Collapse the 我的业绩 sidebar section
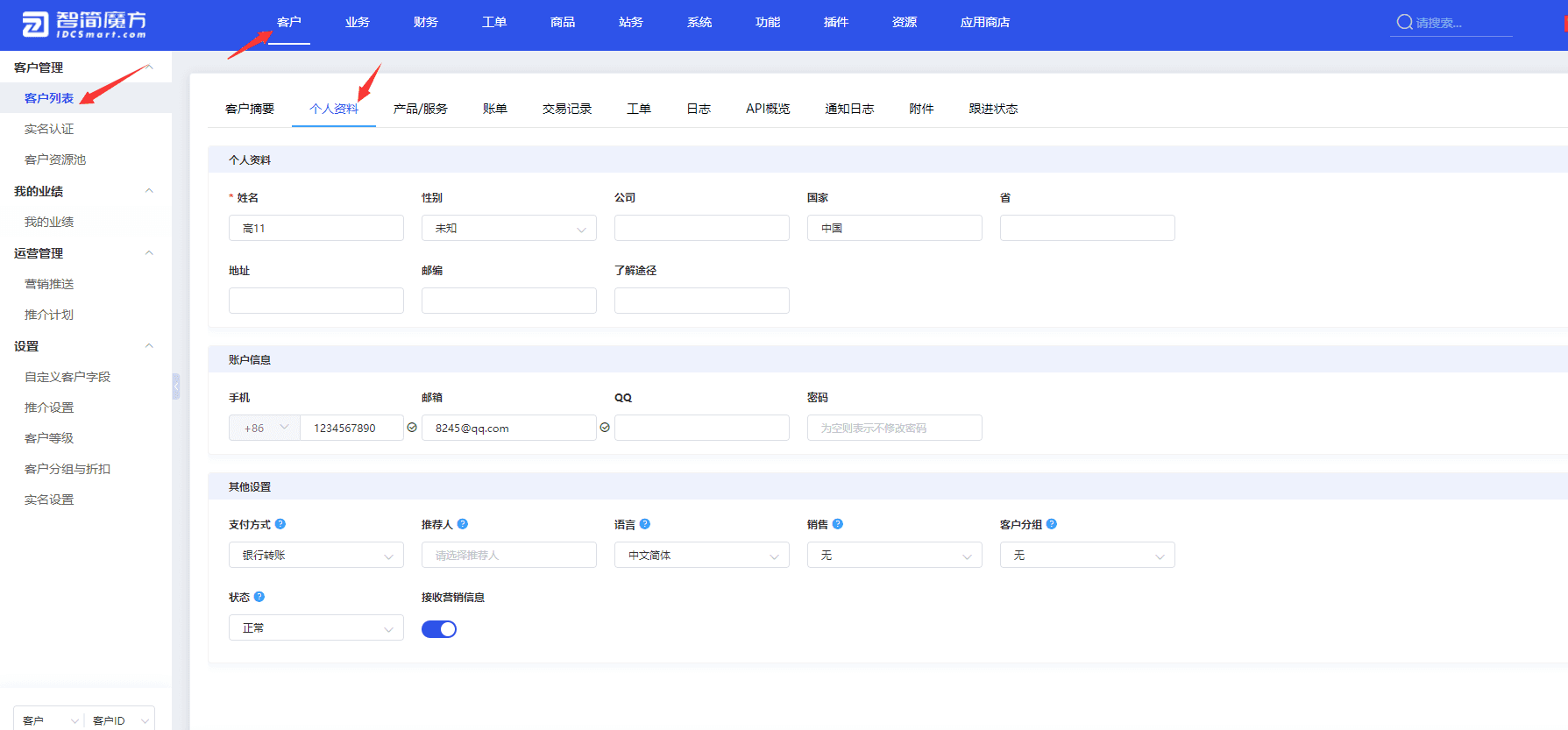The image size is (1568, 730). [149, 191]
